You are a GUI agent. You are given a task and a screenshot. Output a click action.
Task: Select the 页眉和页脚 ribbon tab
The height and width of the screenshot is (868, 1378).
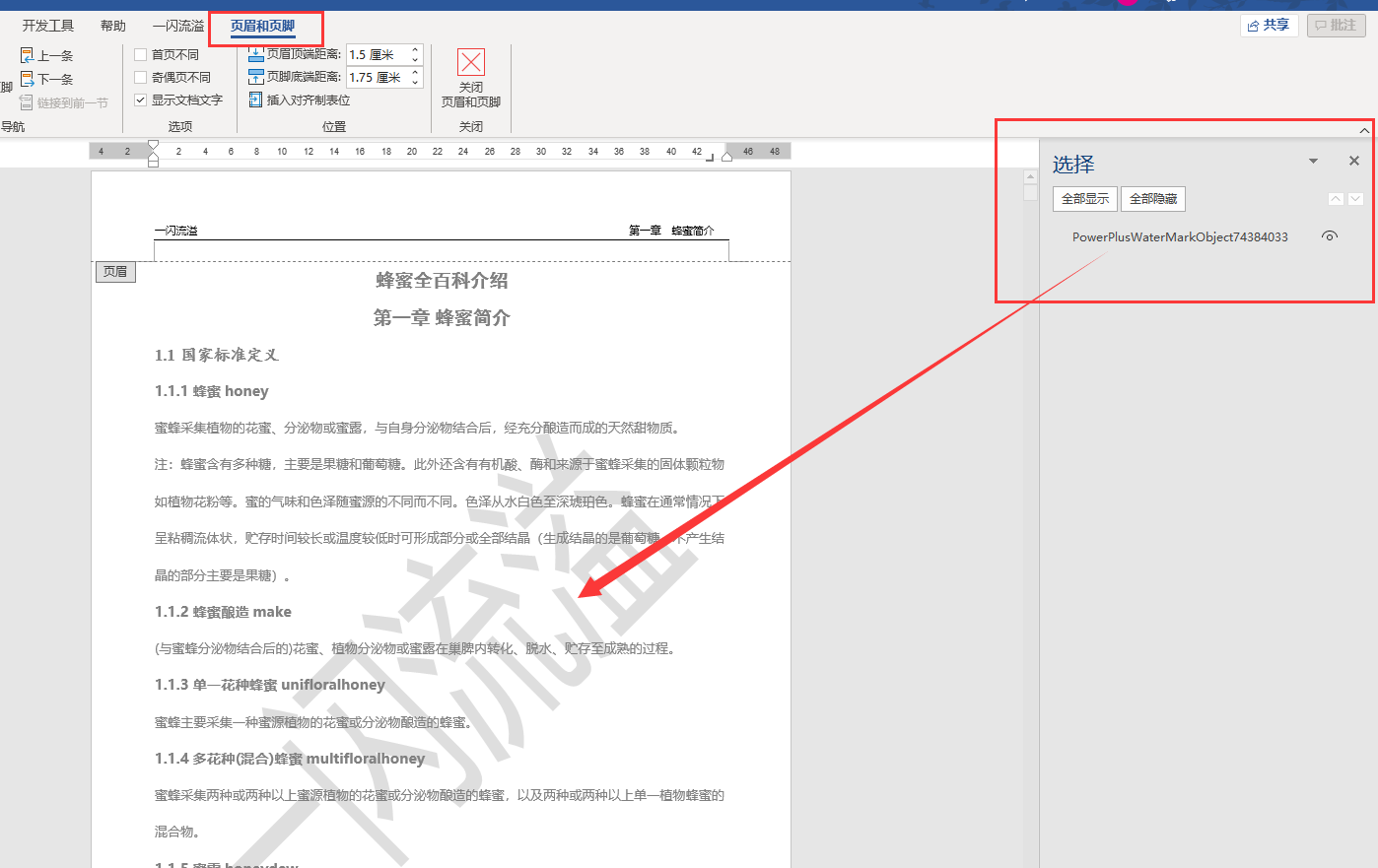tap(263, 26)
